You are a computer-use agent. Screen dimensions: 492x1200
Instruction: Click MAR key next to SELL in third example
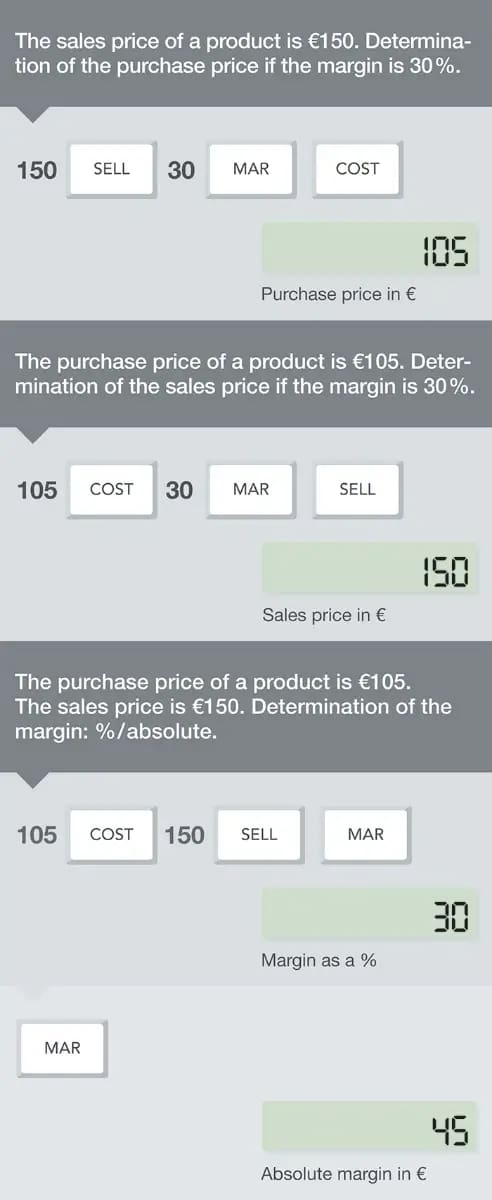(365, 834)
